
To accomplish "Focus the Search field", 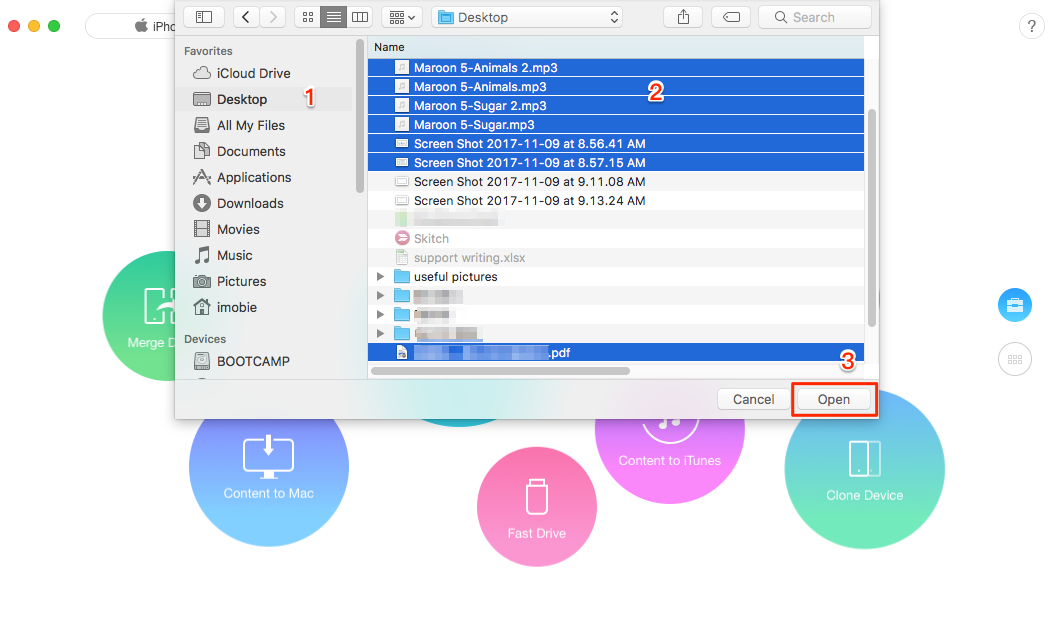I will (815, 17).
